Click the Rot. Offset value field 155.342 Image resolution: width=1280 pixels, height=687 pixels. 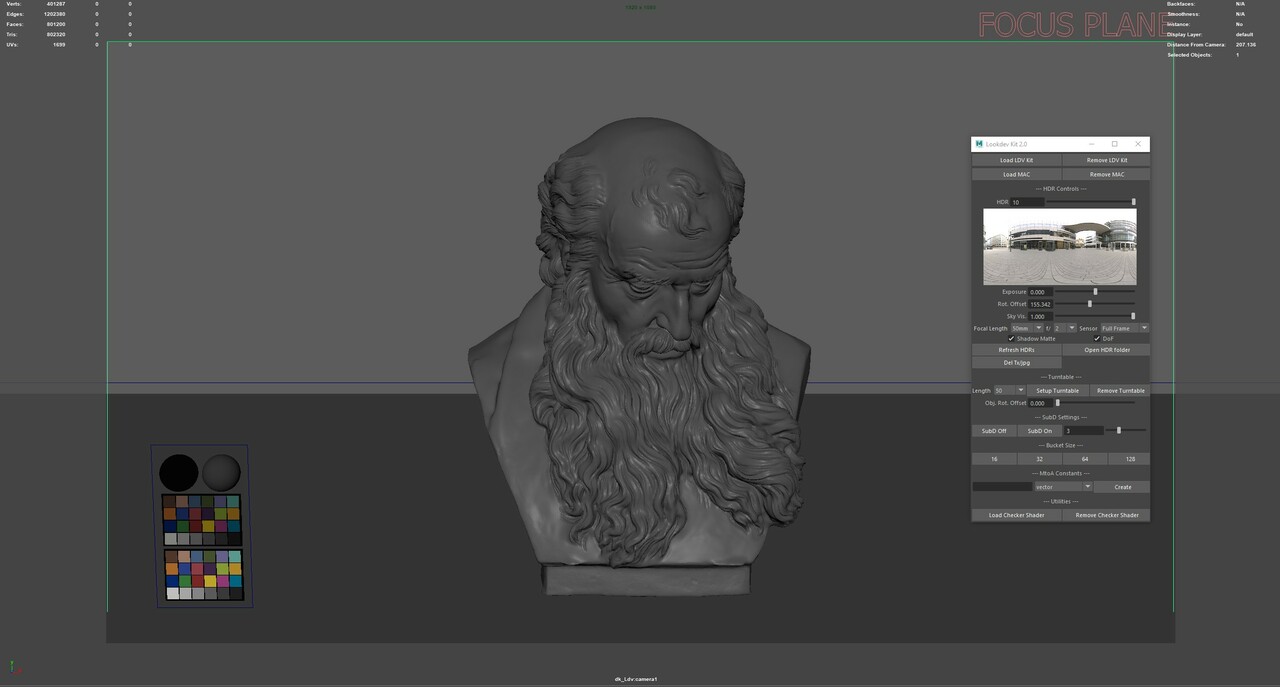tap(1041, 304)
